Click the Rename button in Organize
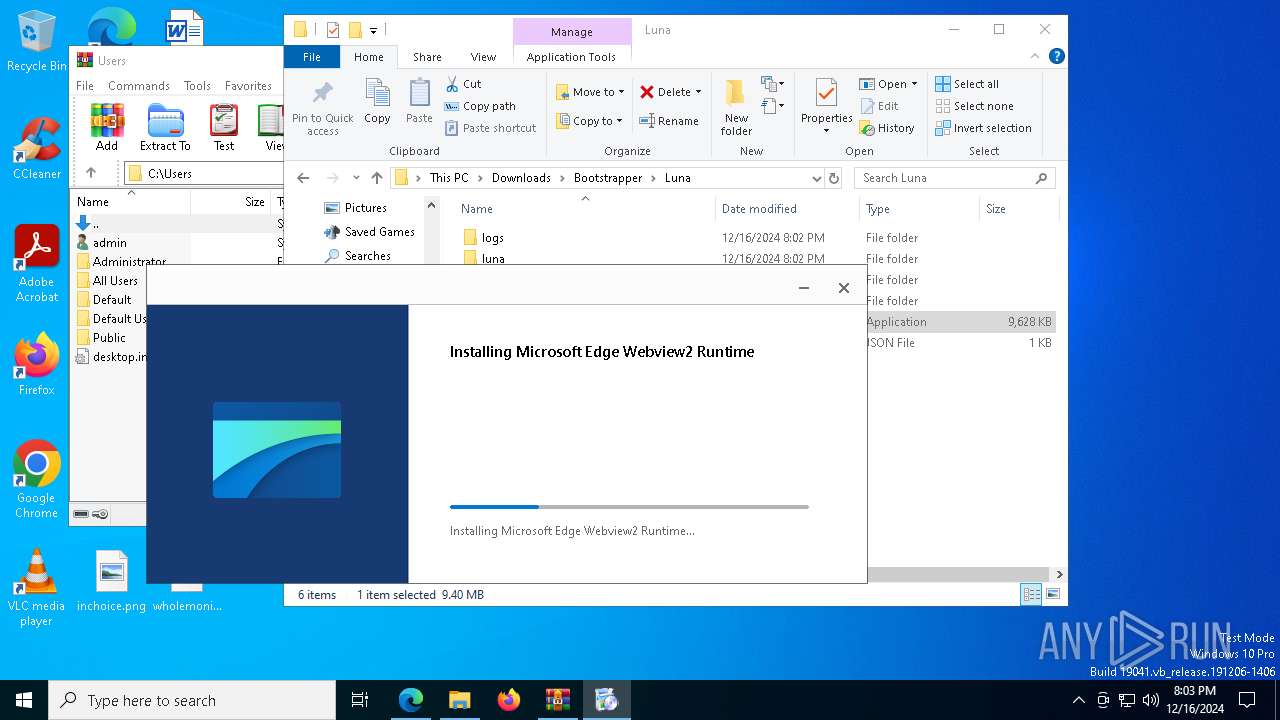The image size is (1280, 720). pos(670,121)
